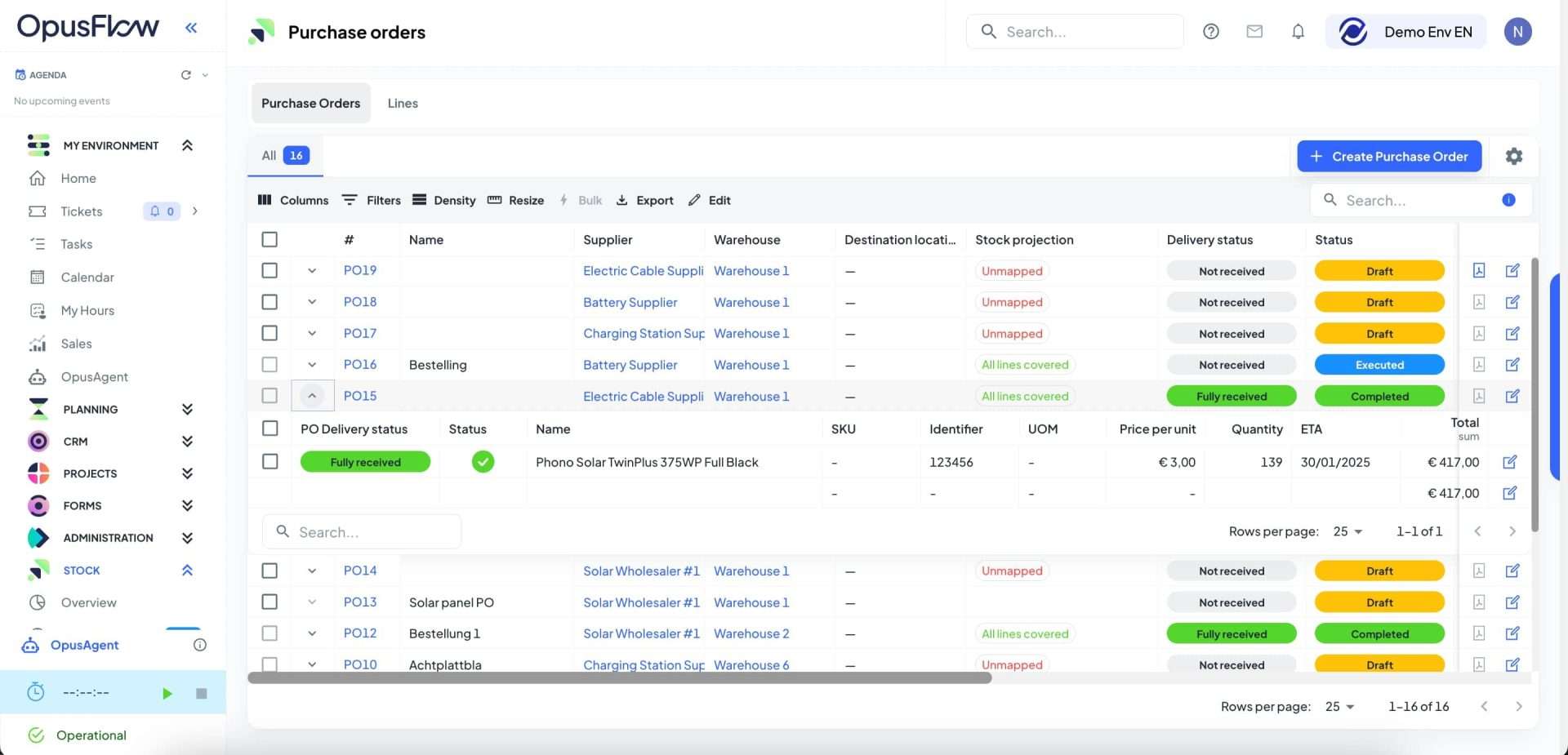Open Tickets notification badge

coord(162,211)
